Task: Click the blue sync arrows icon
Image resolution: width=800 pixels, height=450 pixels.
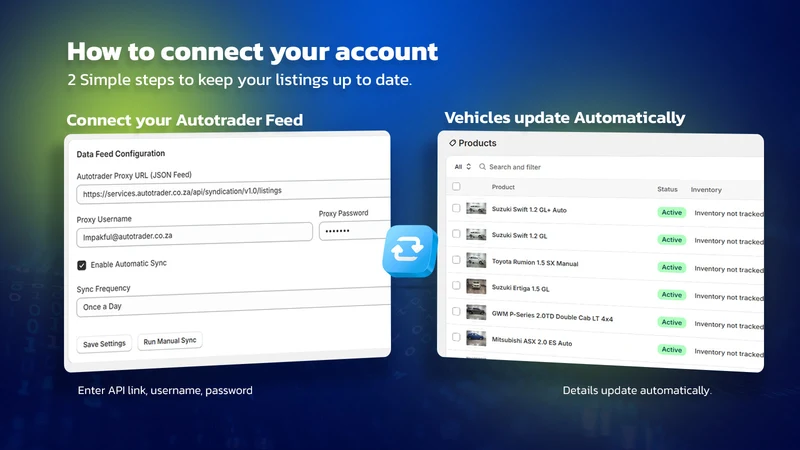Action: click(x=409, y=251)
